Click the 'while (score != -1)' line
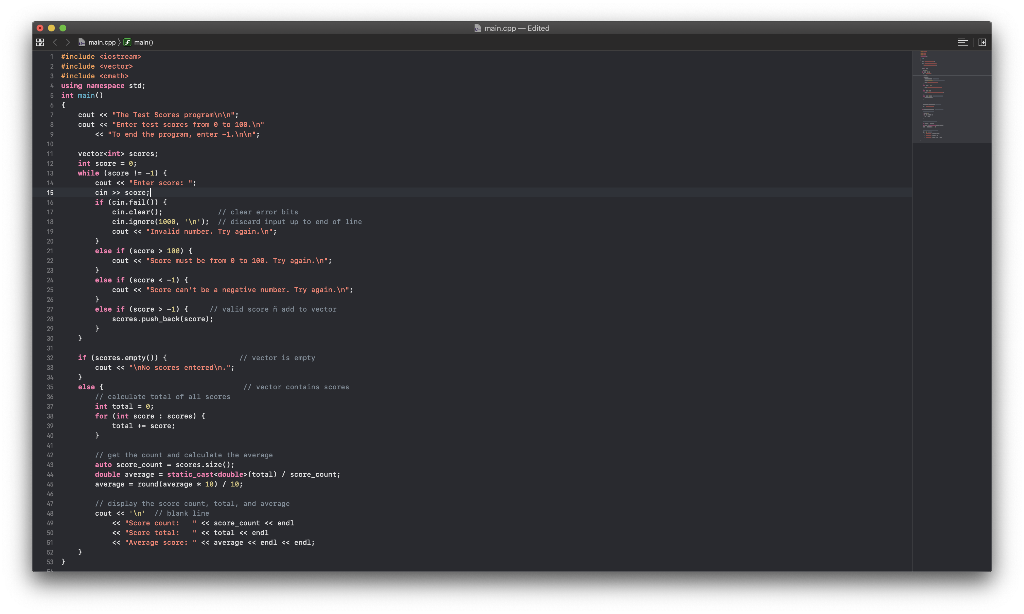The image size is (1024, 614). (122, 173)
